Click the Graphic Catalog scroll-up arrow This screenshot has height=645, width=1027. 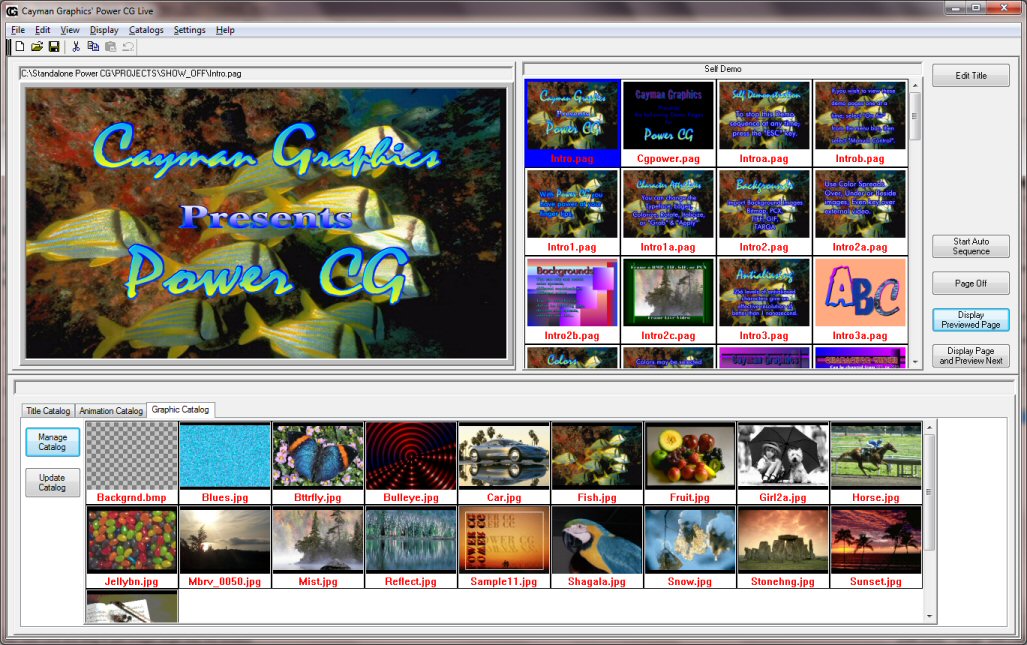tap(929, 428)
